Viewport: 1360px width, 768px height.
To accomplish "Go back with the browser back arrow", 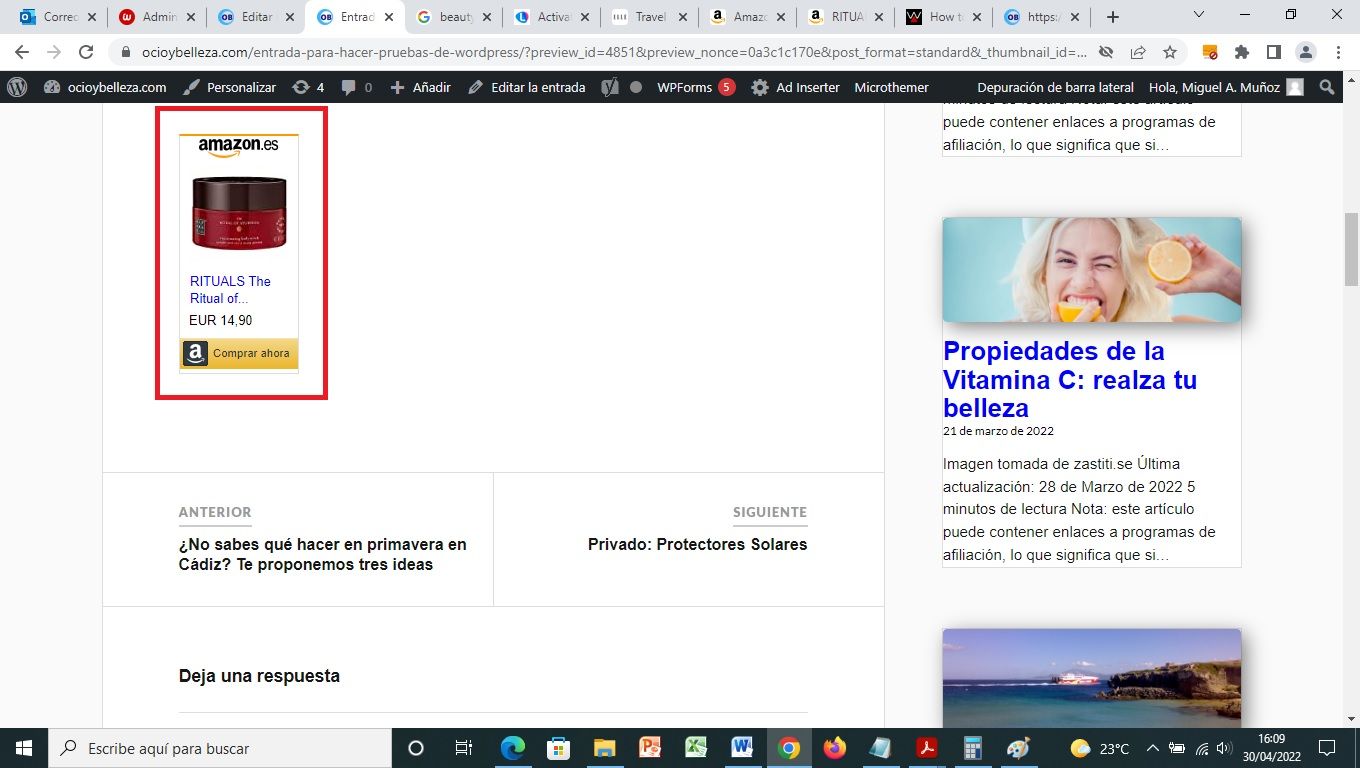I will coord(22,52).
